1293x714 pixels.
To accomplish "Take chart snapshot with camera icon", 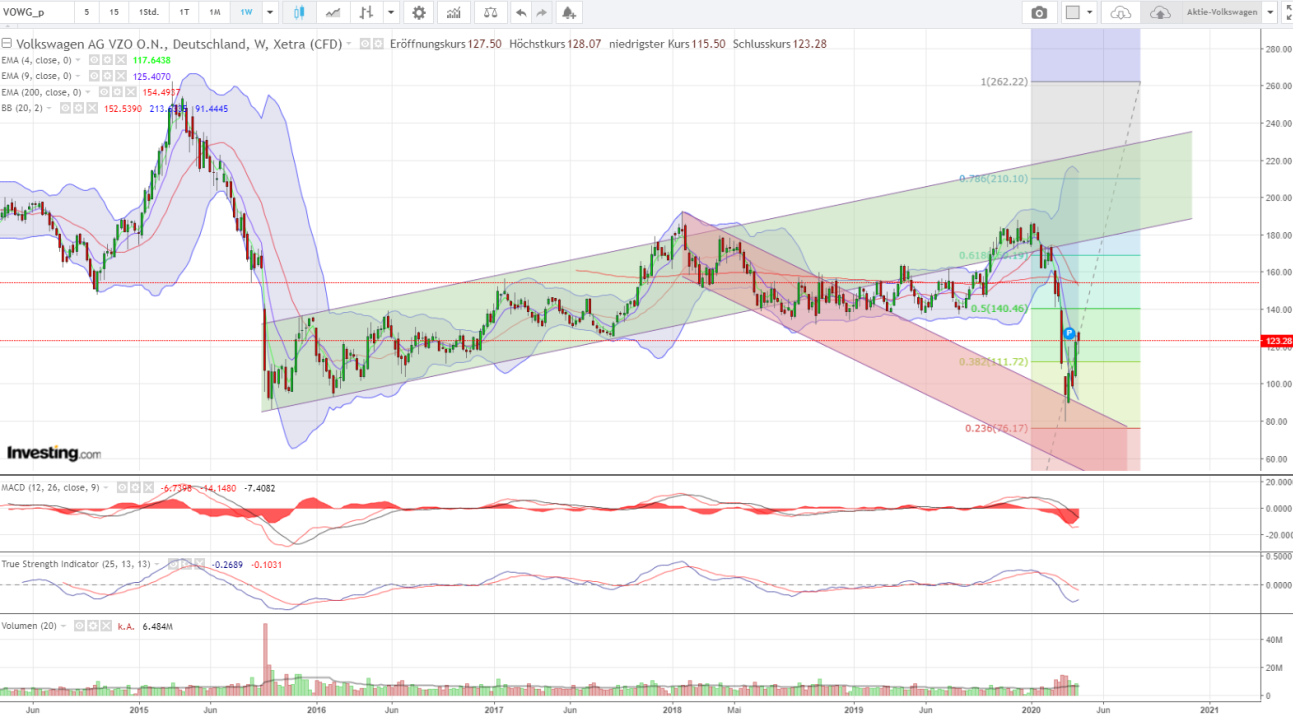I will [1040, 13].
